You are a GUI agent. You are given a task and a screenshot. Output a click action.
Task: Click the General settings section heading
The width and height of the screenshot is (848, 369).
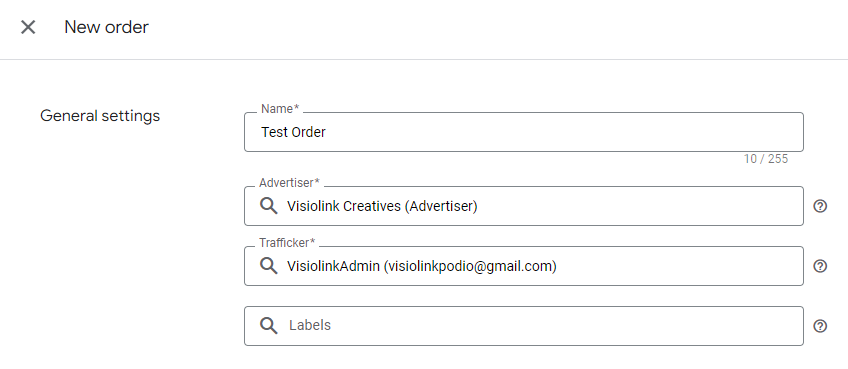click(100, 116)
